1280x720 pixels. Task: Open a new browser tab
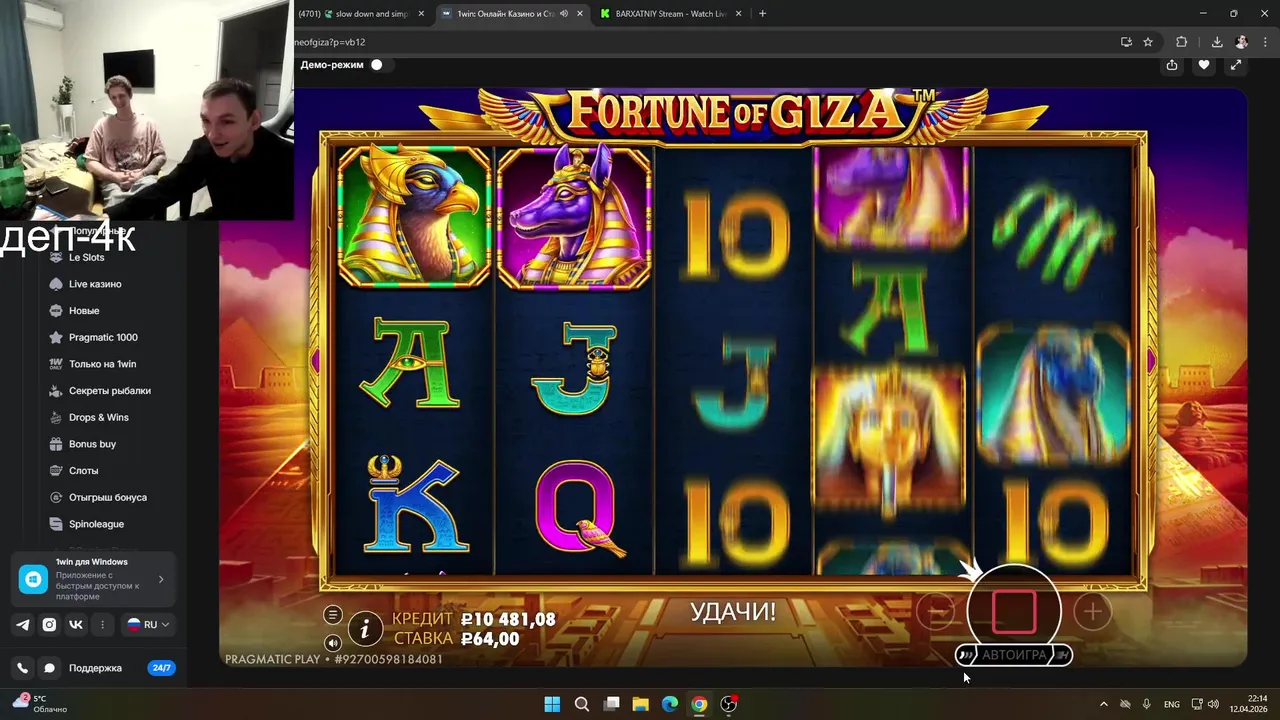pos(762,14)
